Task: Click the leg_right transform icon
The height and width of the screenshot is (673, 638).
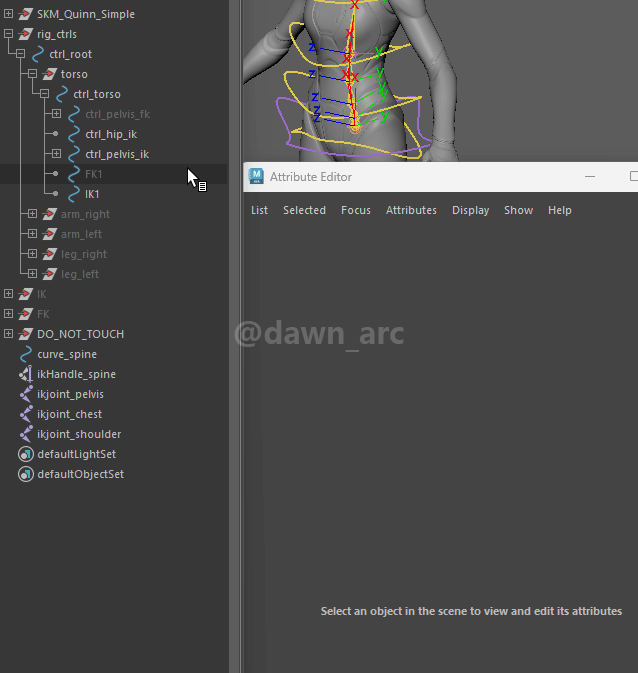Action: point(50,254)
